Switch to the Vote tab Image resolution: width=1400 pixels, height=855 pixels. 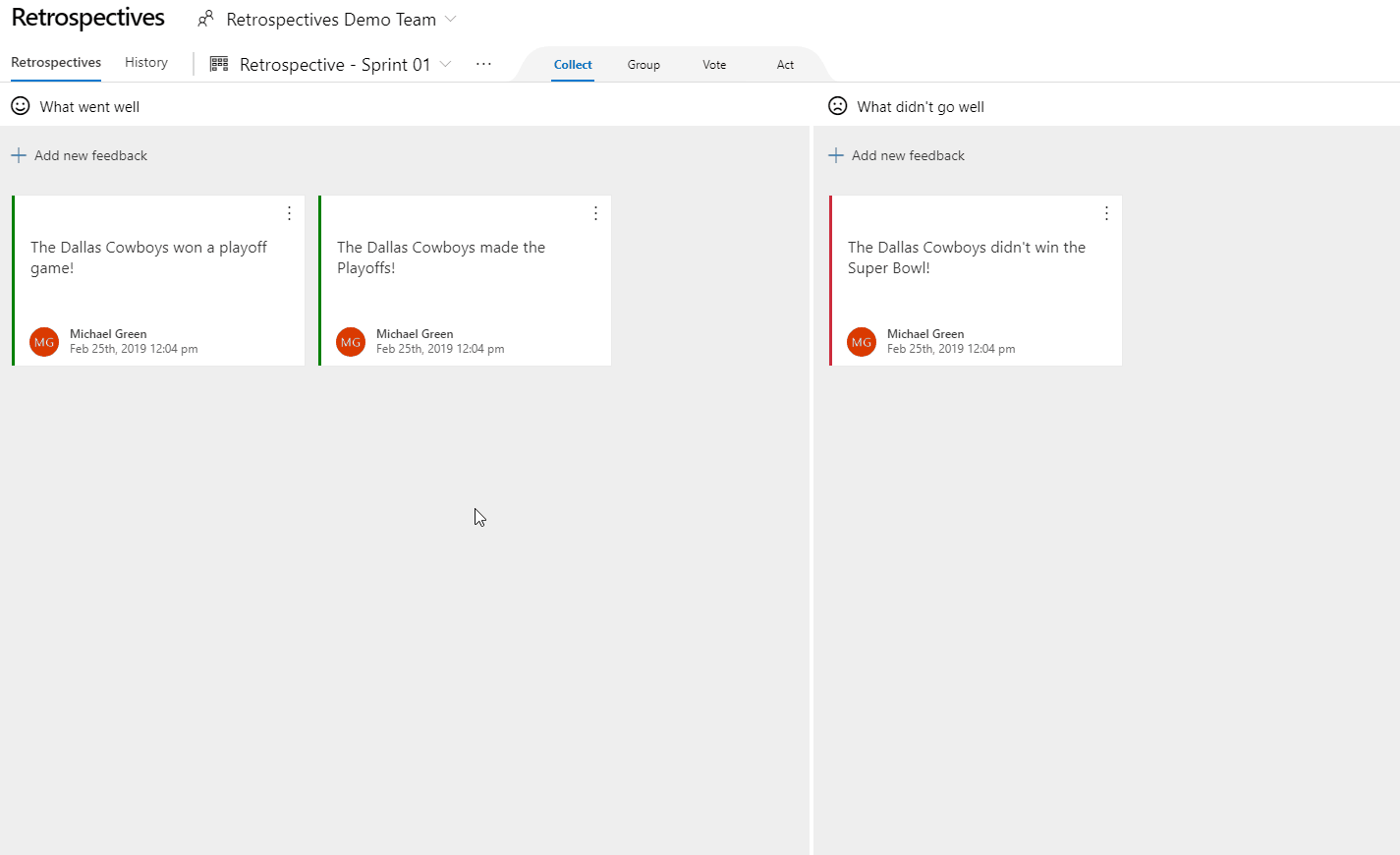pyautogui.click(x=714, y=64)
